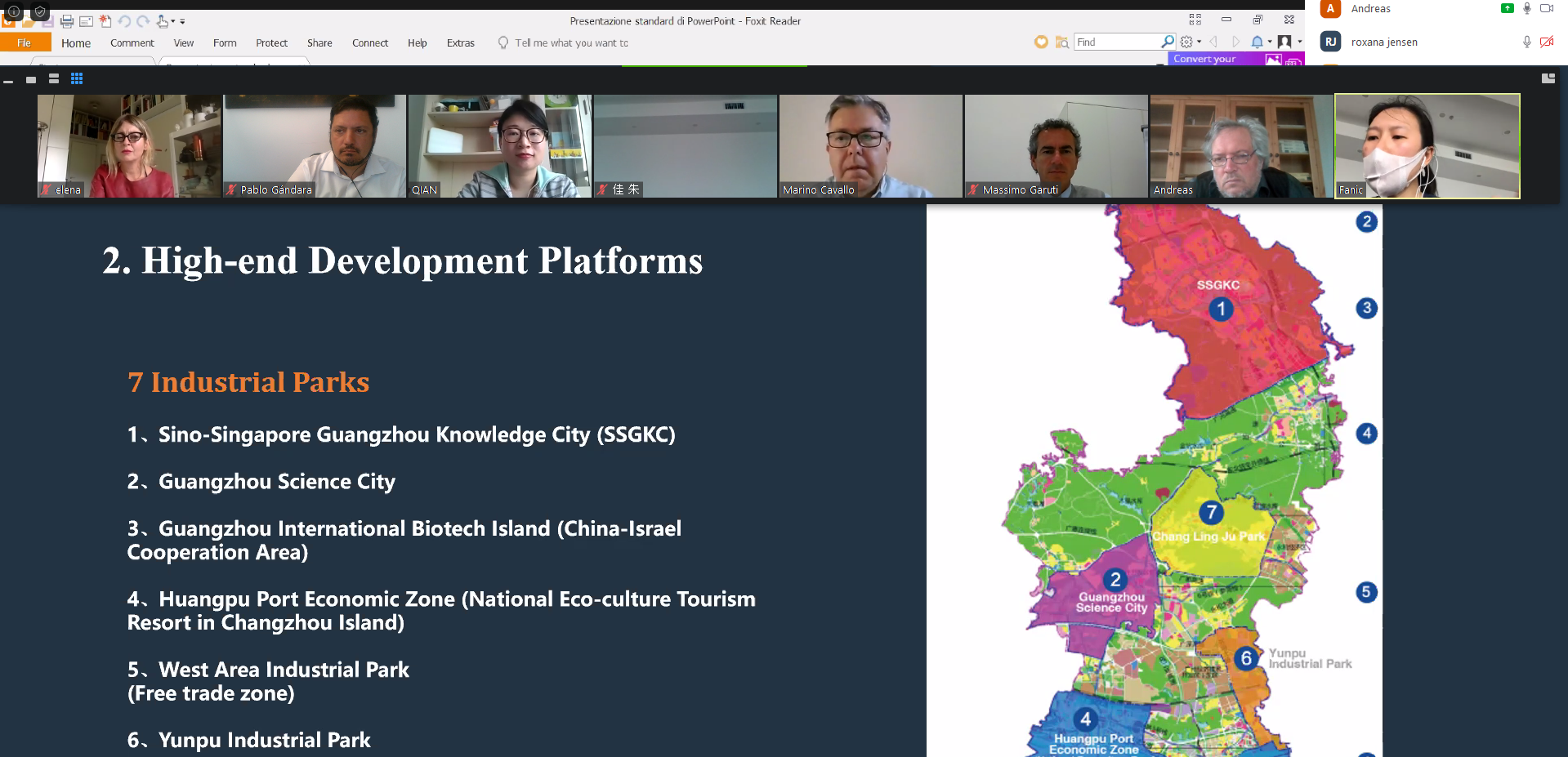This screenshot has height=757, width=1568.
Task: Click inside the Find search field
Action: point(1116,42)
